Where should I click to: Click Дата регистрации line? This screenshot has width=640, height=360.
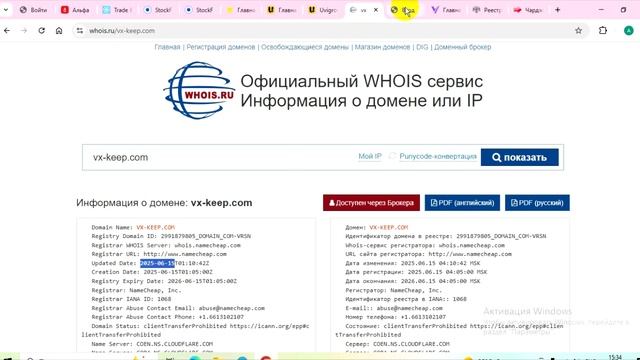pyautogui.click(x=416, y=272)
